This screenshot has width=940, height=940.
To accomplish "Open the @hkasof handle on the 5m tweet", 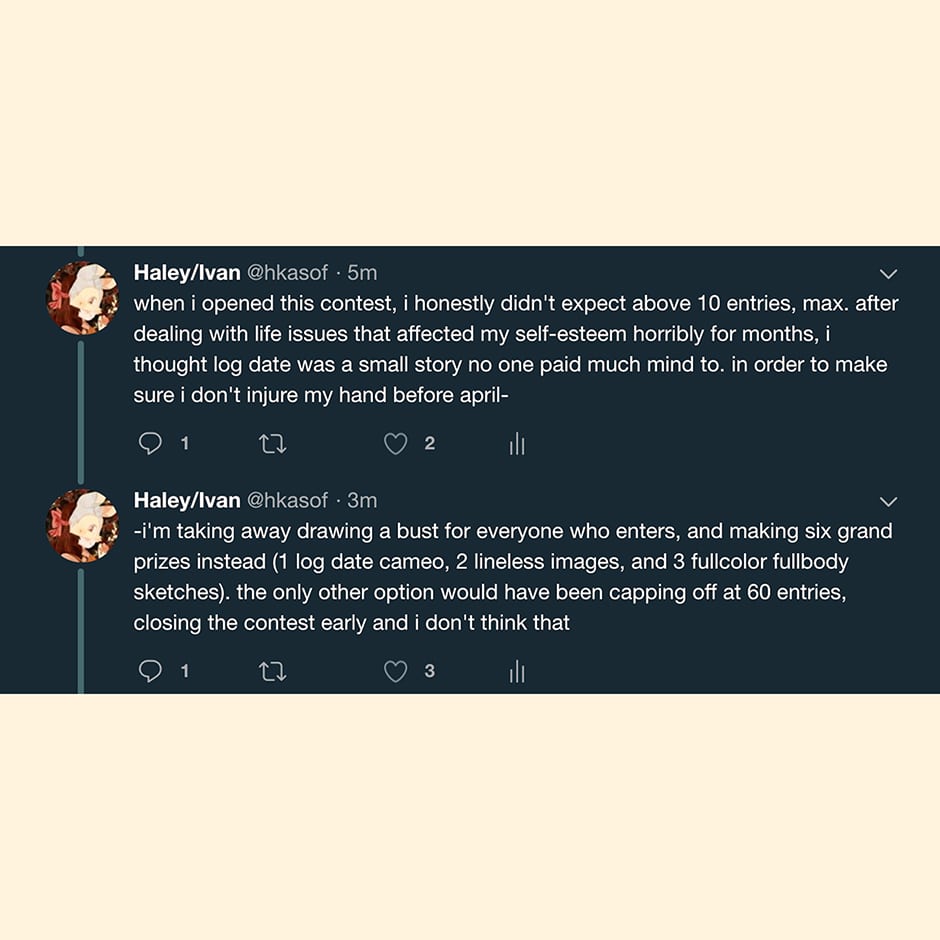I will [287, 273].
